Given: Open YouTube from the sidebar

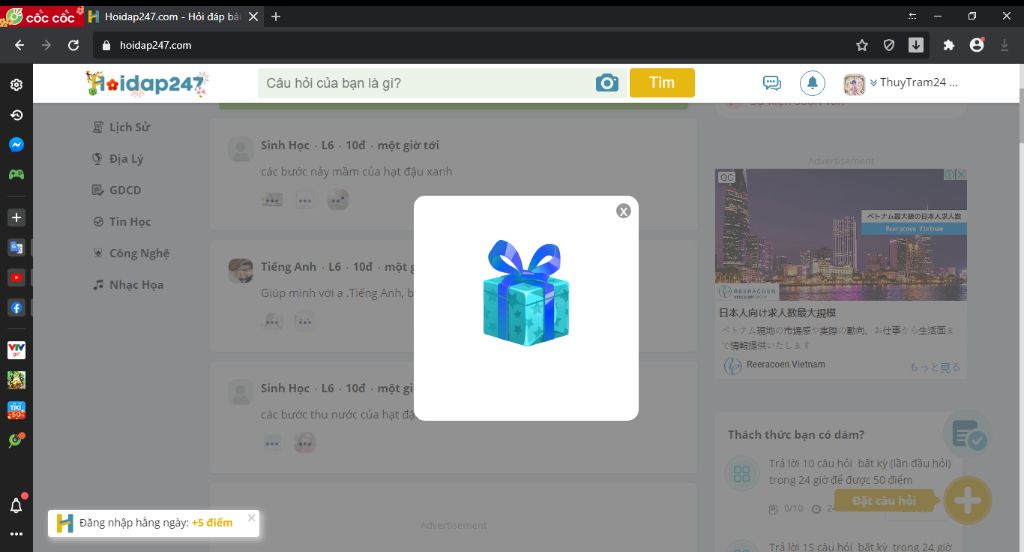Looking at the screenshot, I should coord(16,278).
